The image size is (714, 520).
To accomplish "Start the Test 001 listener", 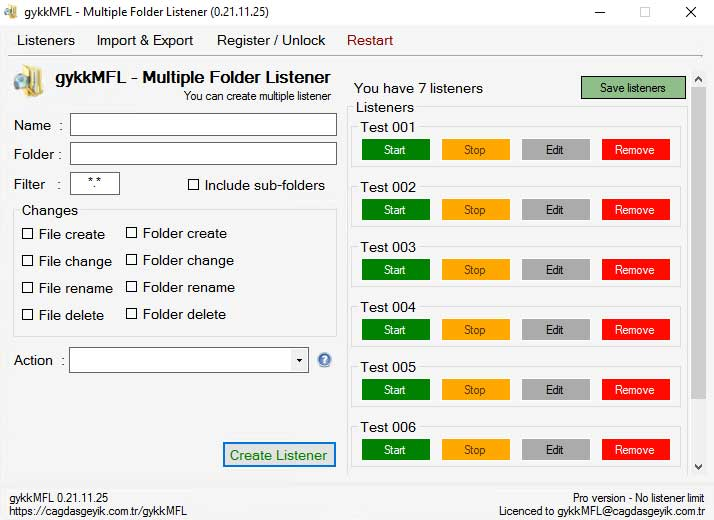I will pyautogui.click(x=395, y=150).
